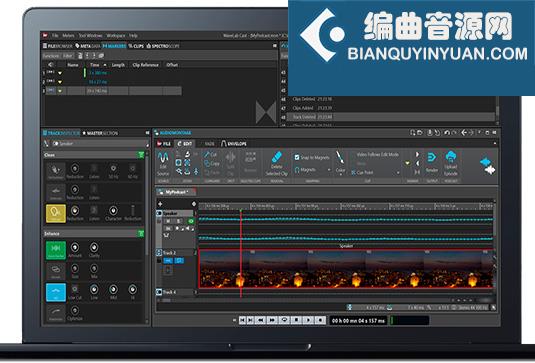The width and height of the screenshot is (535, 363).
Task: Click the Split Clip waveform icon
Action: click(231, 158)
